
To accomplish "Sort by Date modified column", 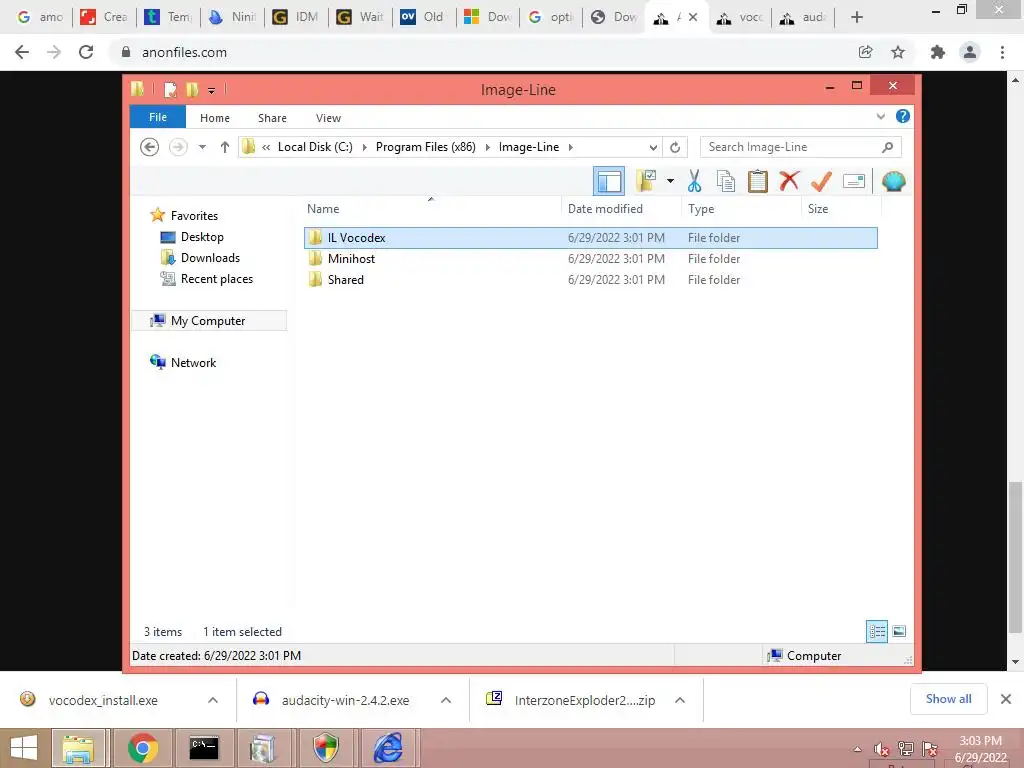I will [605, 209].
